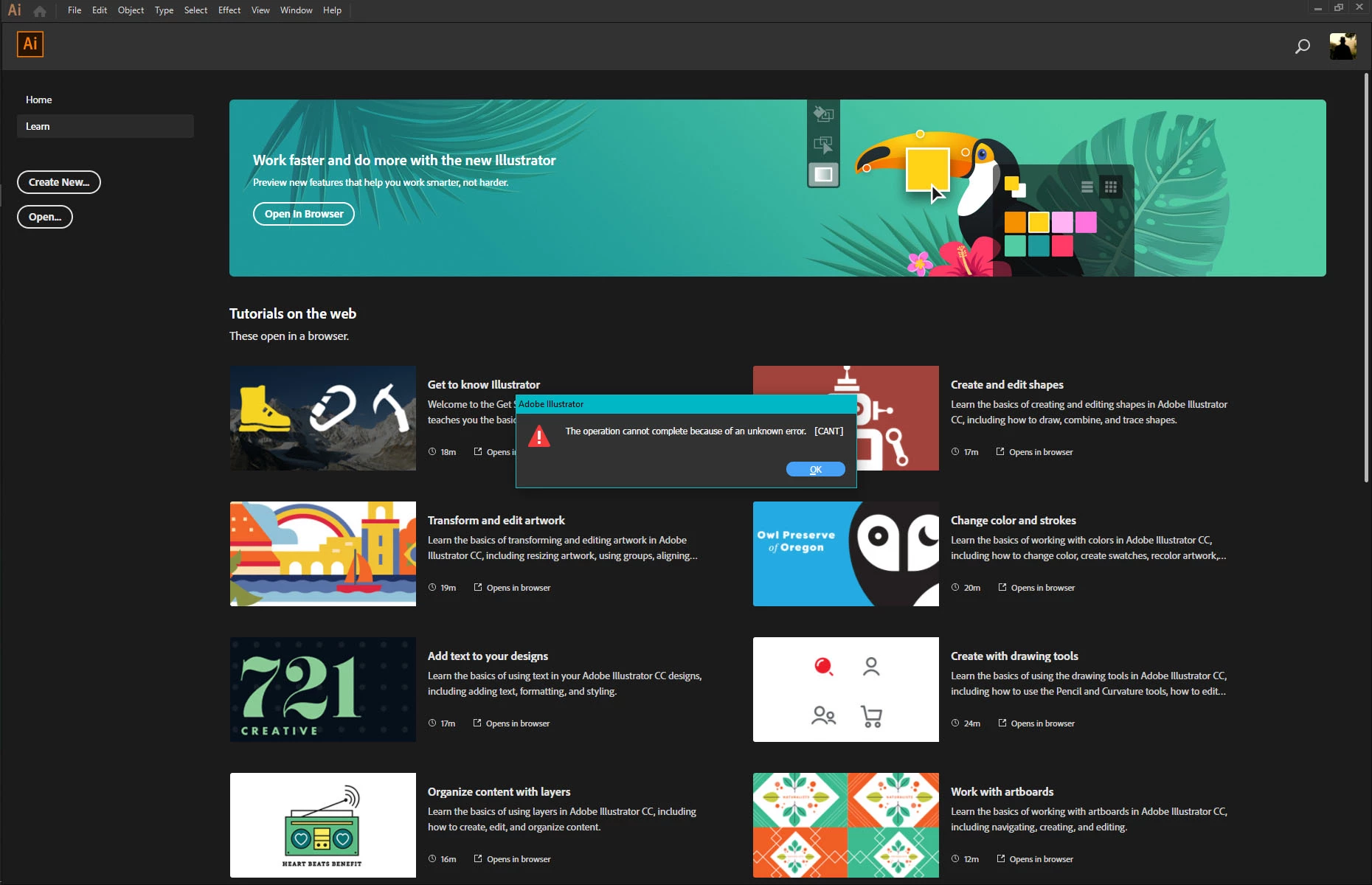Open the Create and edit shapes title
This screenshot has height=885, width=1372.
point(1007,385)
